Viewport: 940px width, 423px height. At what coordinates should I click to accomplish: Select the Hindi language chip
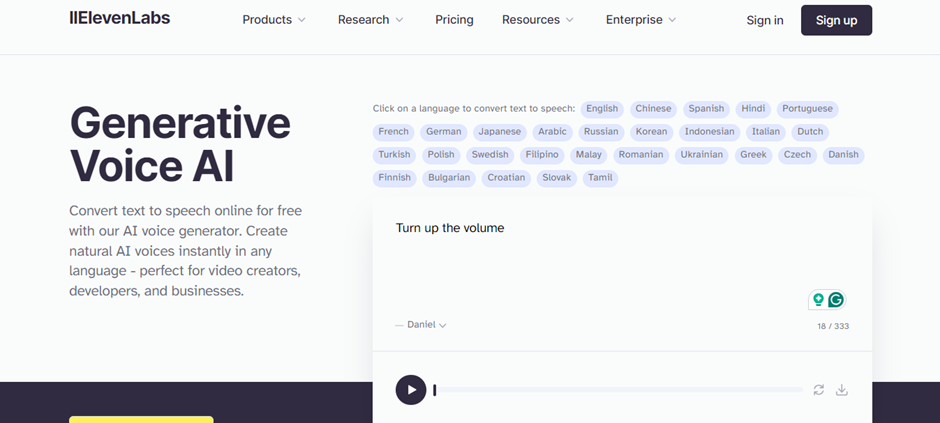point(753,109)
